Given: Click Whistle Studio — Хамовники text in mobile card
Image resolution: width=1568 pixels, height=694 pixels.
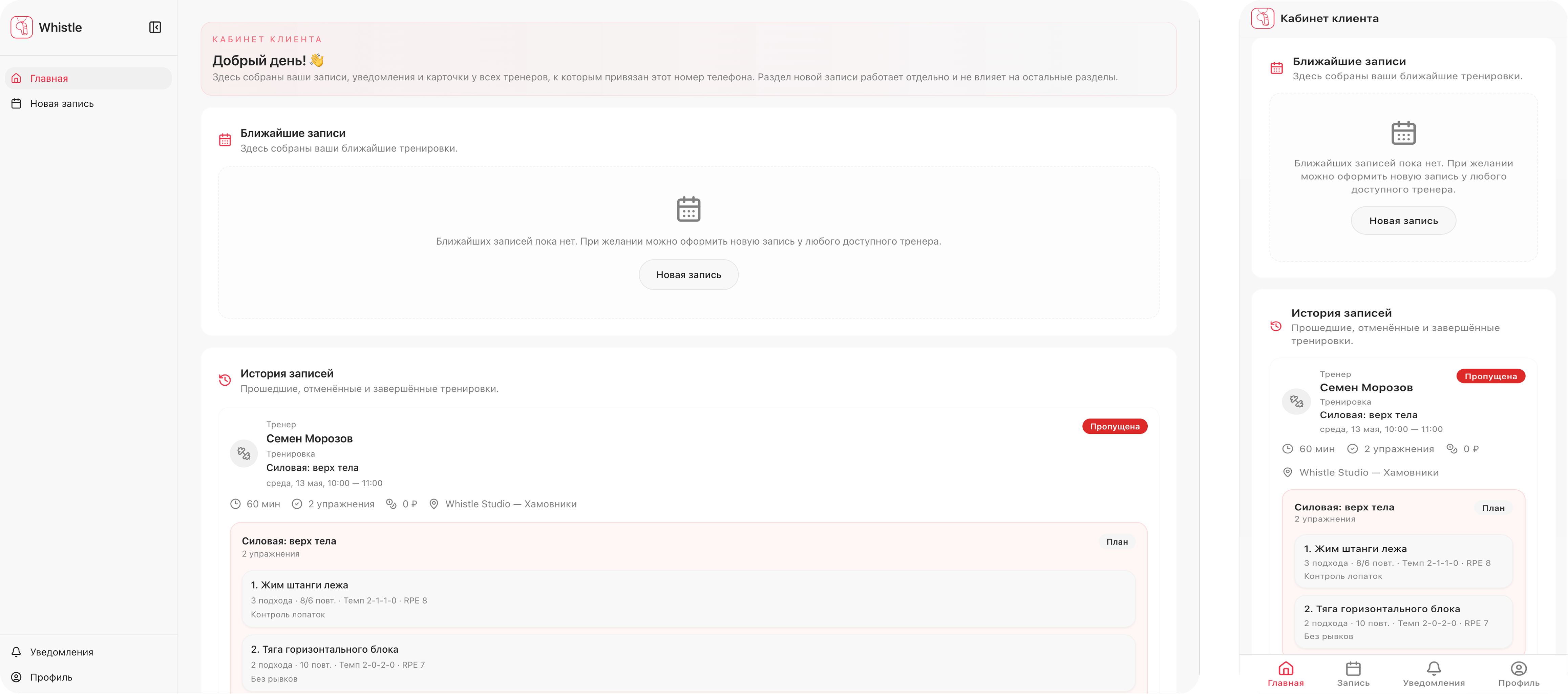Looking at the screenshot, I should [x=1368, y=472].
